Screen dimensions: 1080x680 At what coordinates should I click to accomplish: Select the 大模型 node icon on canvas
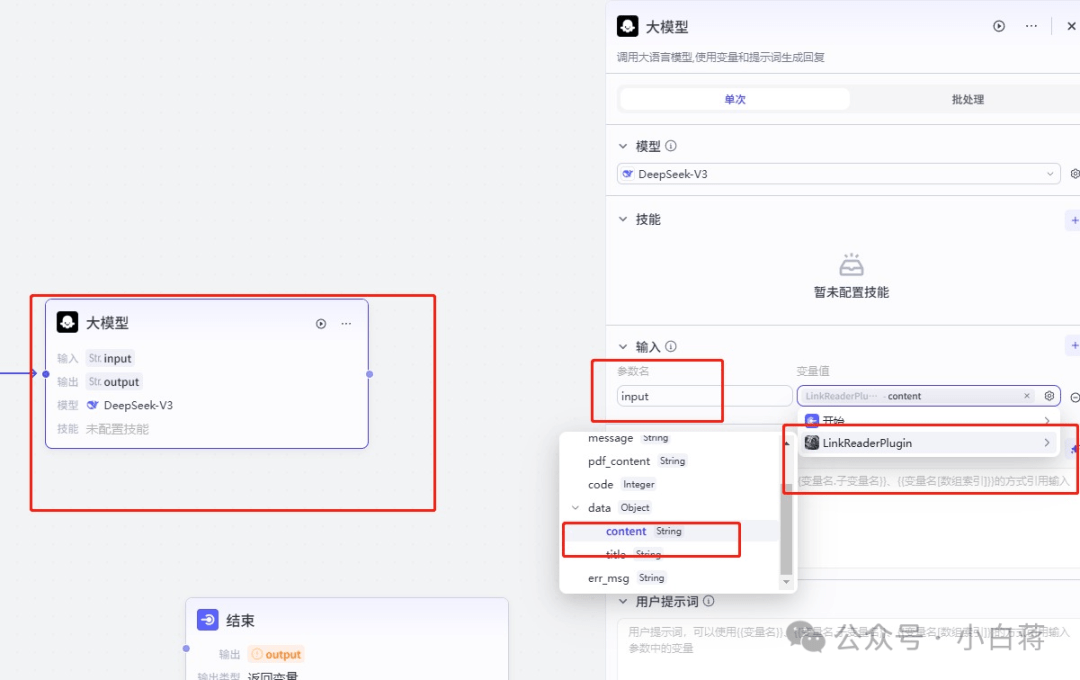coord(68,322)
